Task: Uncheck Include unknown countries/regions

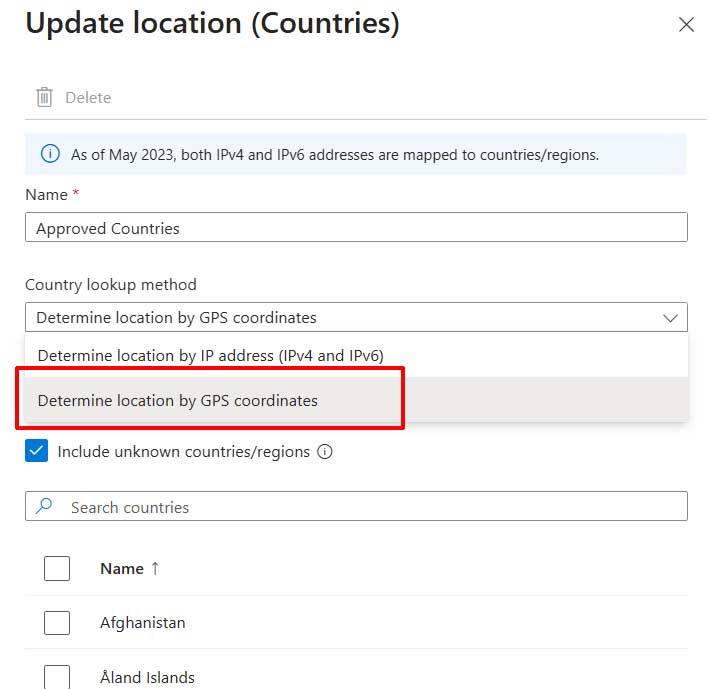Action: (37, 451)
